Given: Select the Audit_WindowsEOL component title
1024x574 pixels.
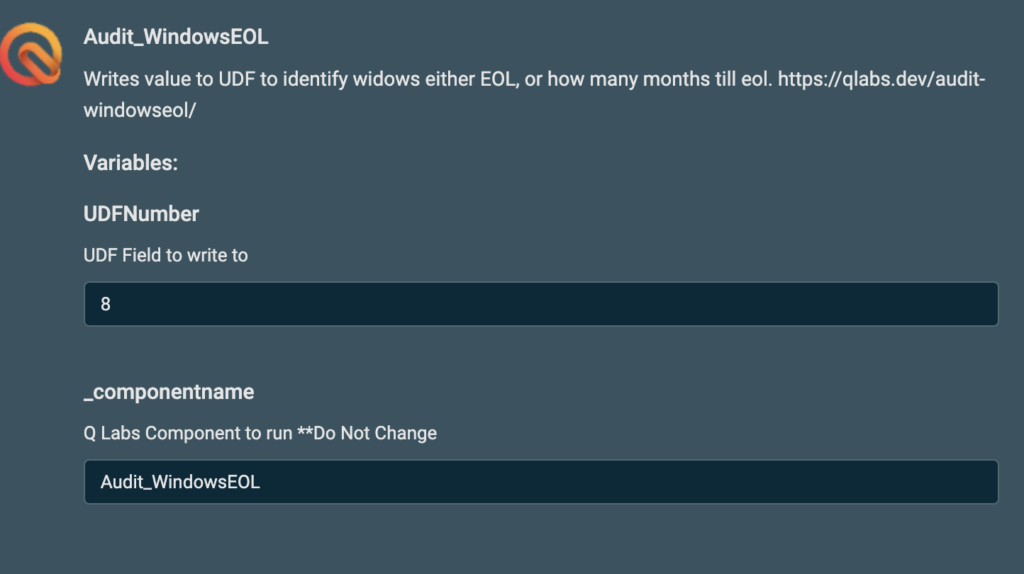Looking at the screenshot, I should [x=176, y=37].
